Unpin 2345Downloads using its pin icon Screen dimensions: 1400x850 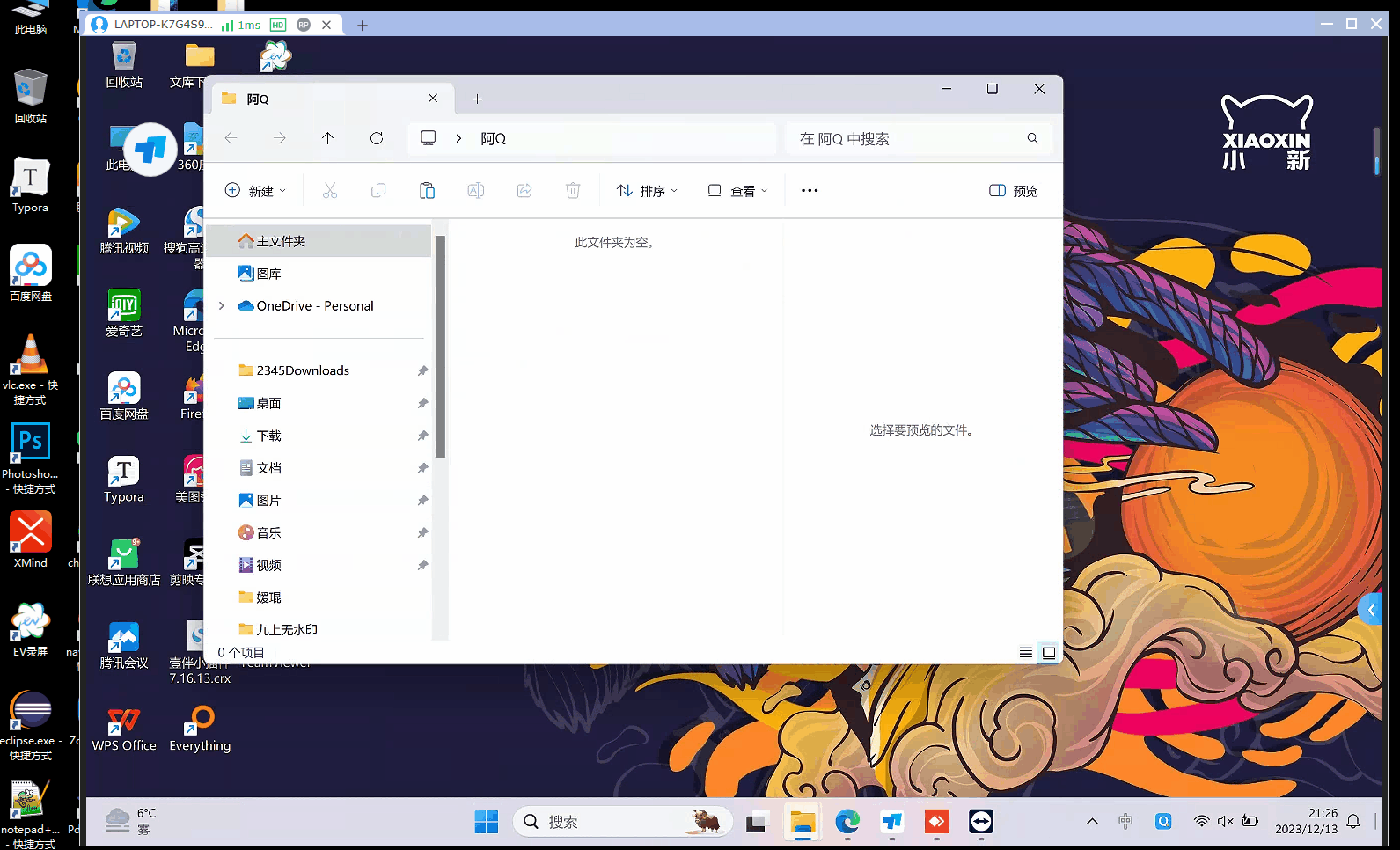click(422, 370)
